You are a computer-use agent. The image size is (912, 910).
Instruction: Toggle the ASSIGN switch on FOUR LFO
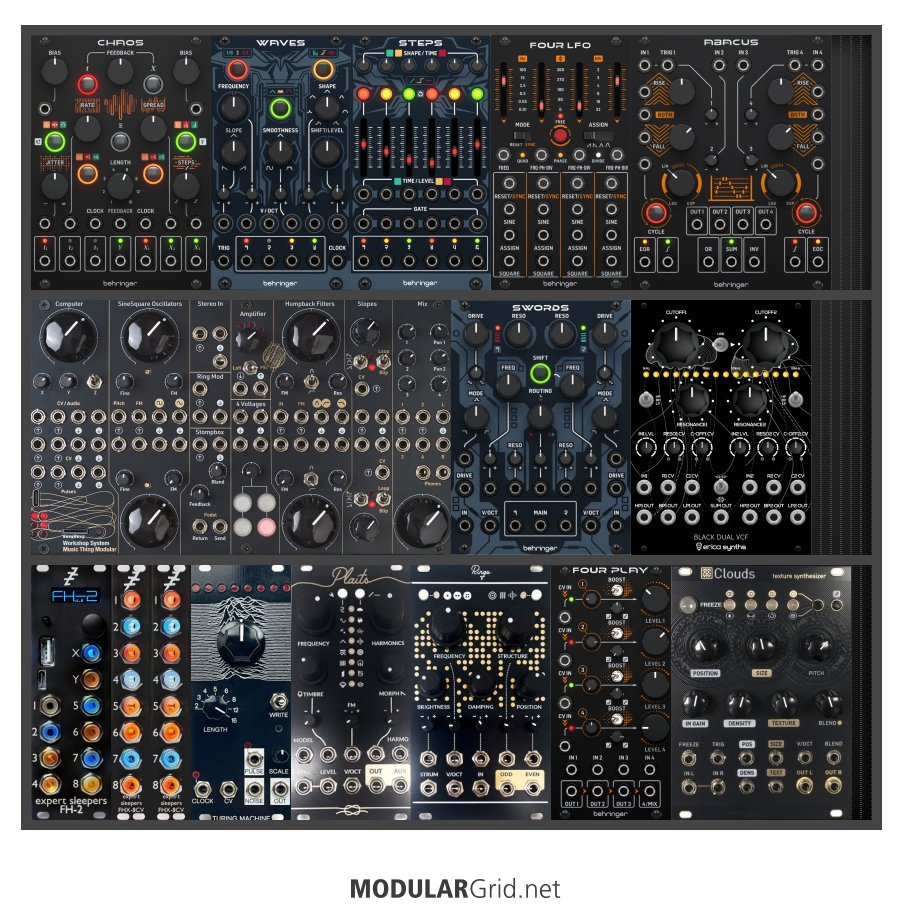[598, 135]
